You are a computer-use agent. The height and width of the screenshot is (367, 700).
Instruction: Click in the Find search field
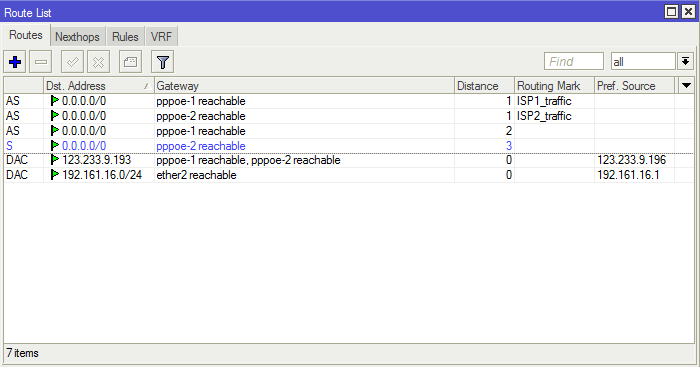pos(574,62)
